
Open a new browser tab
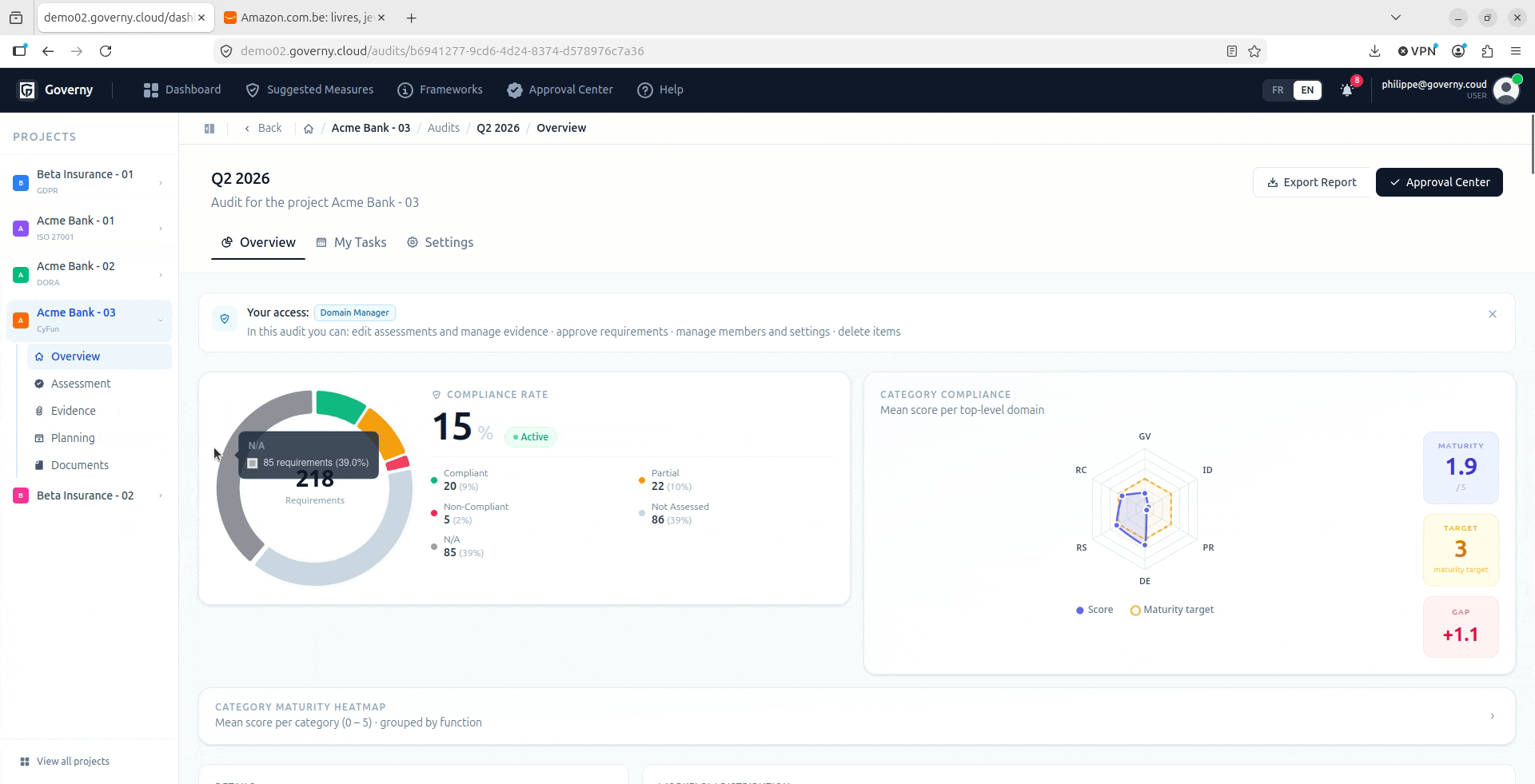click(x=411, y=18)
